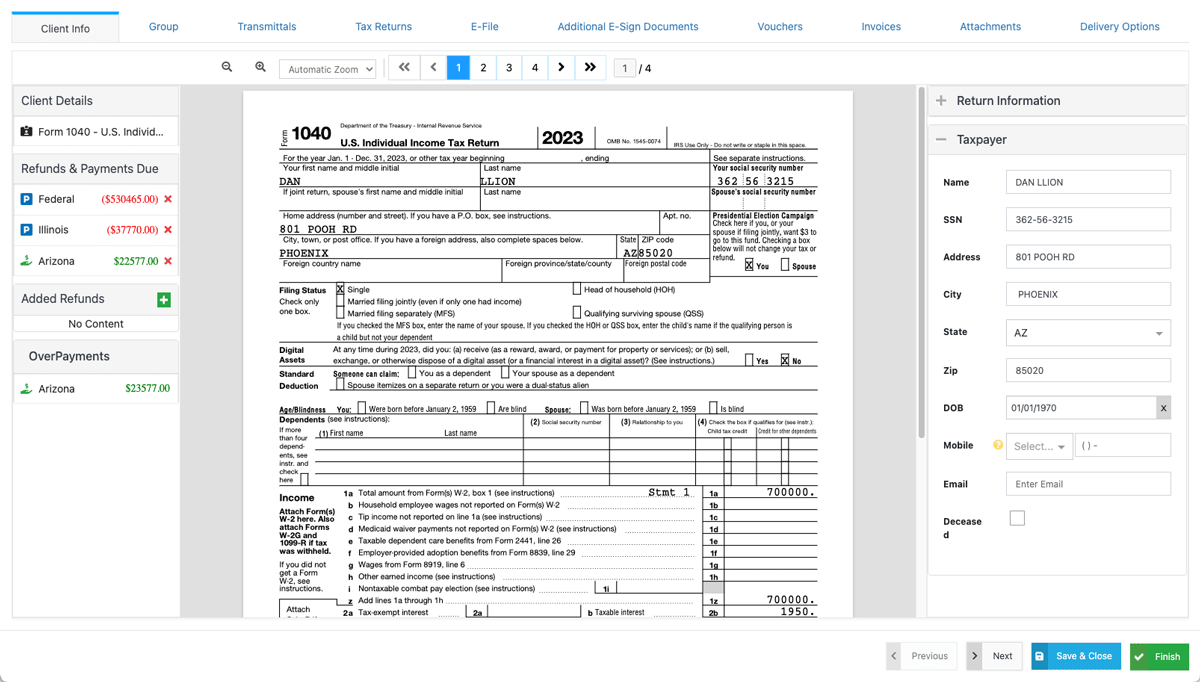This screenshot has width=1200, height=682.
Task: Jump to last page with double-right arrow
Action: click(590, 68)
